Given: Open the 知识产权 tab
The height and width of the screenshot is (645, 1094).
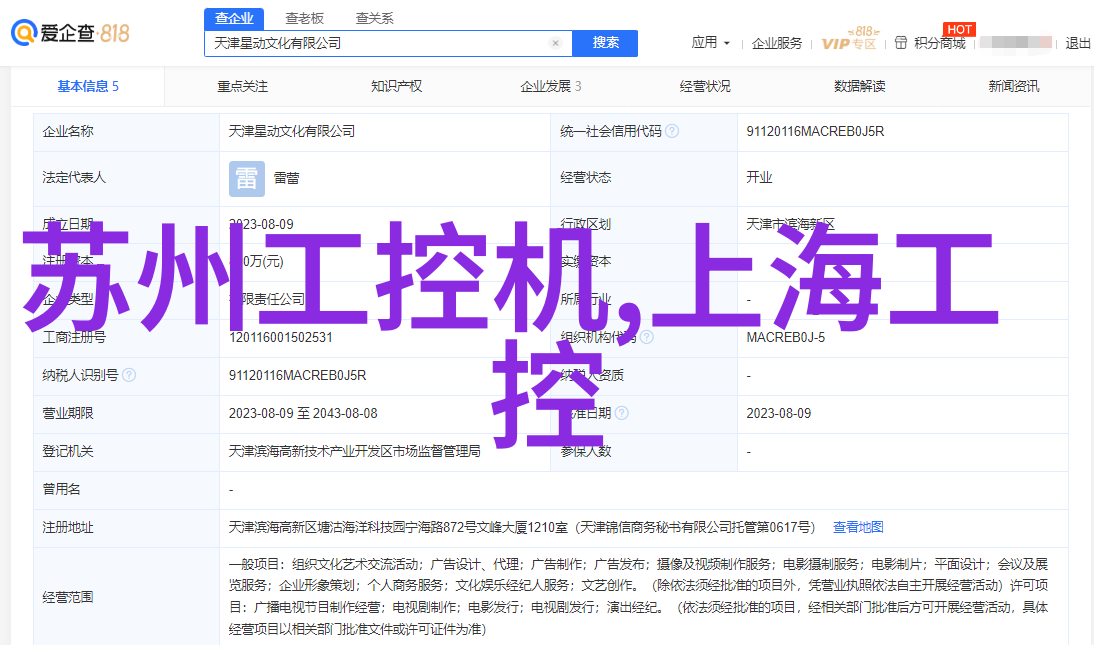Looking at the screenshot, I should [x=396, y=87].
